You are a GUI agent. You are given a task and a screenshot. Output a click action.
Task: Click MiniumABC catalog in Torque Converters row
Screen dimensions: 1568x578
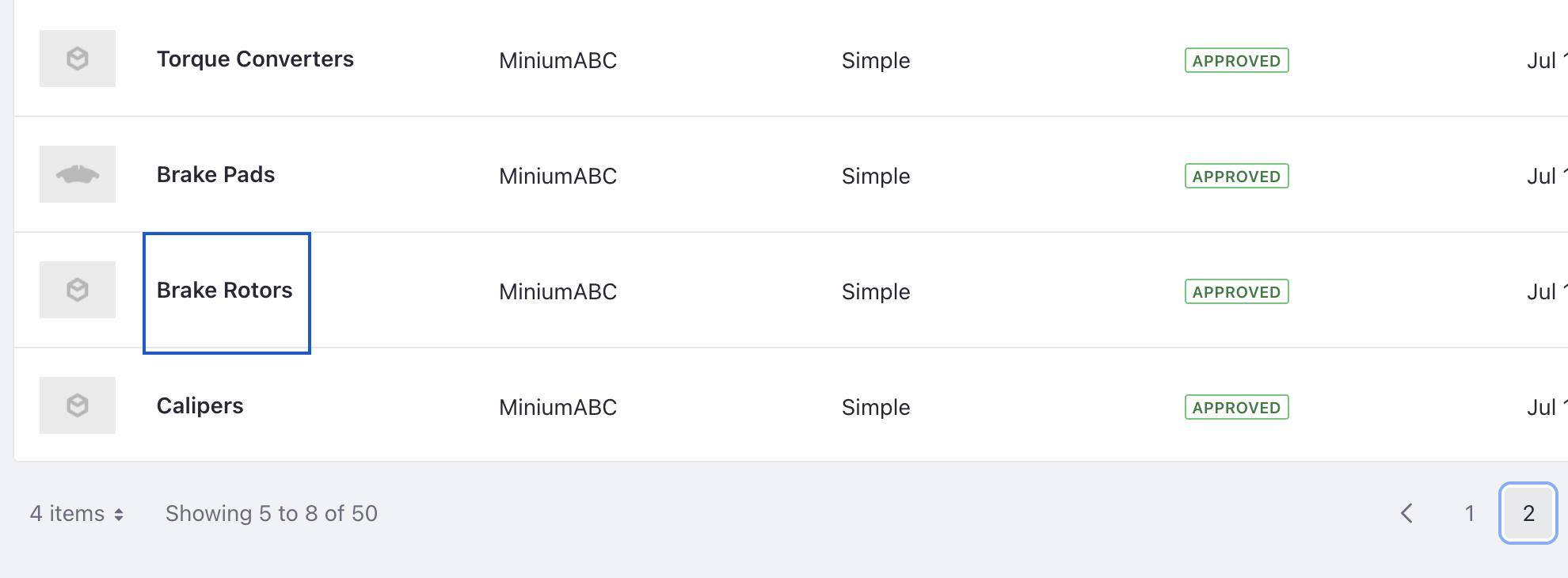coord(558,61)
